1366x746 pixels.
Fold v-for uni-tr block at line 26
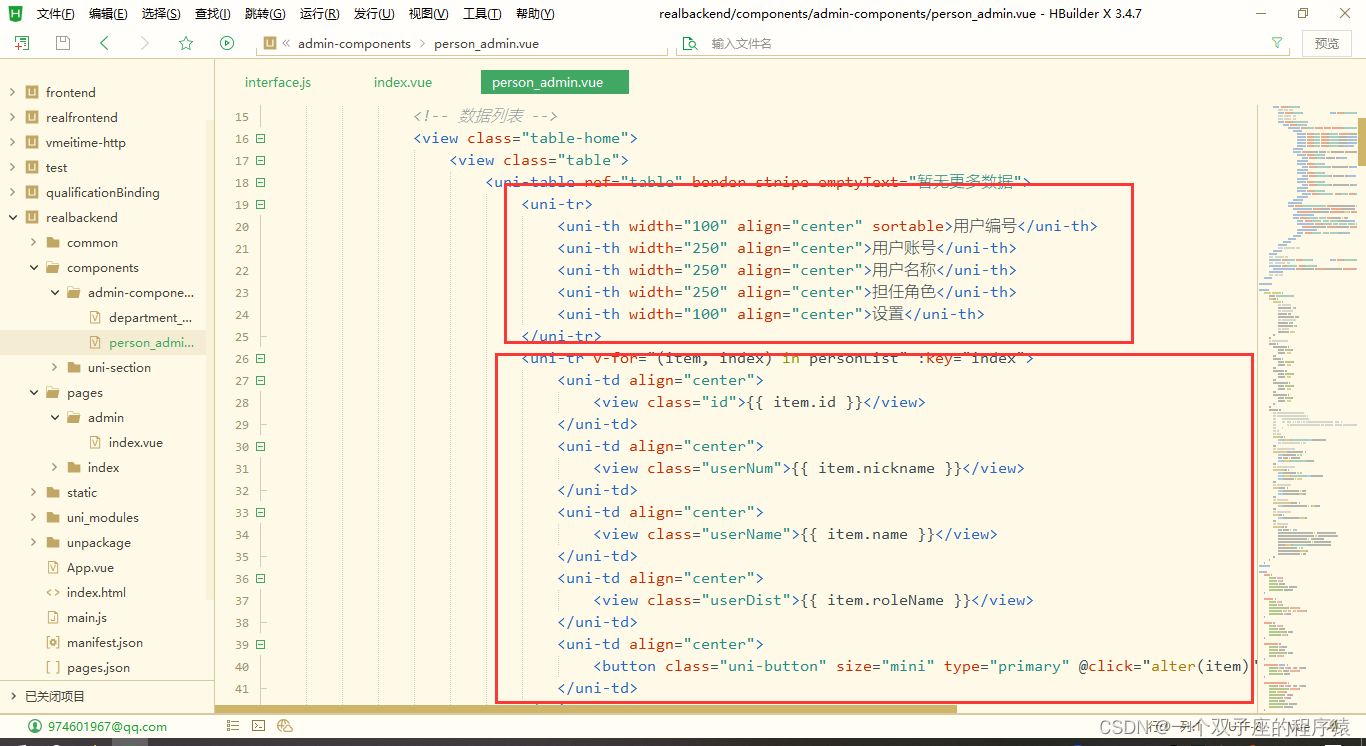[261, 359]
